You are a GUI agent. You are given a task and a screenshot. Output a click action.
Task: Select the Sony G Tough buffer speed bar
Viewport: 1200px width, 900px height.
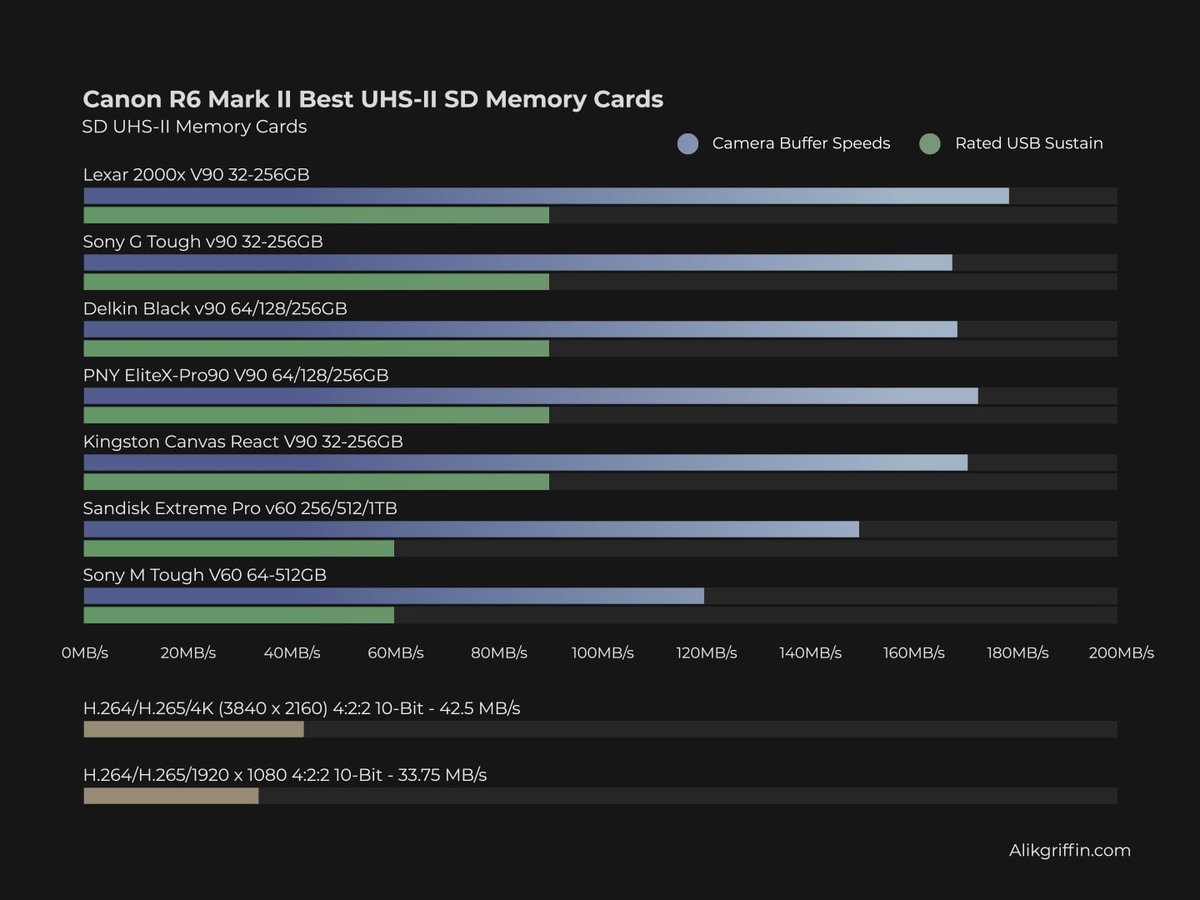point(517,262)
